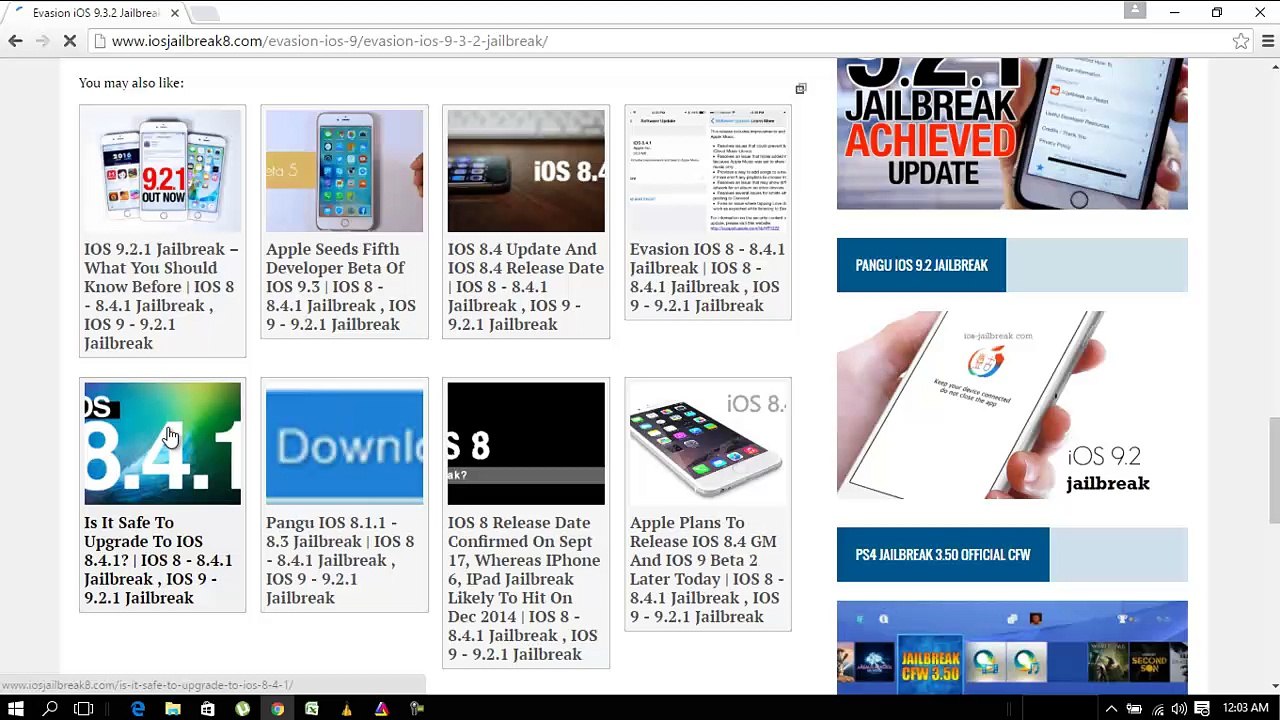Switch to Google Chrome taskbar icon
The image size is (1280, 720).
click(277, 708)
